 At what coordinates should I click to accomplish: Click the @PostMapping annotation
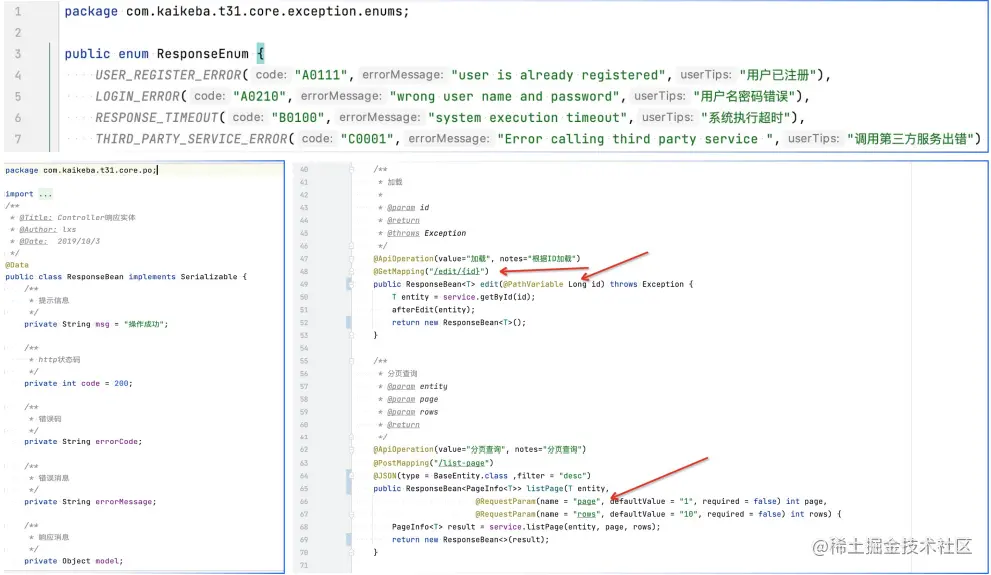tap(401, 463)
